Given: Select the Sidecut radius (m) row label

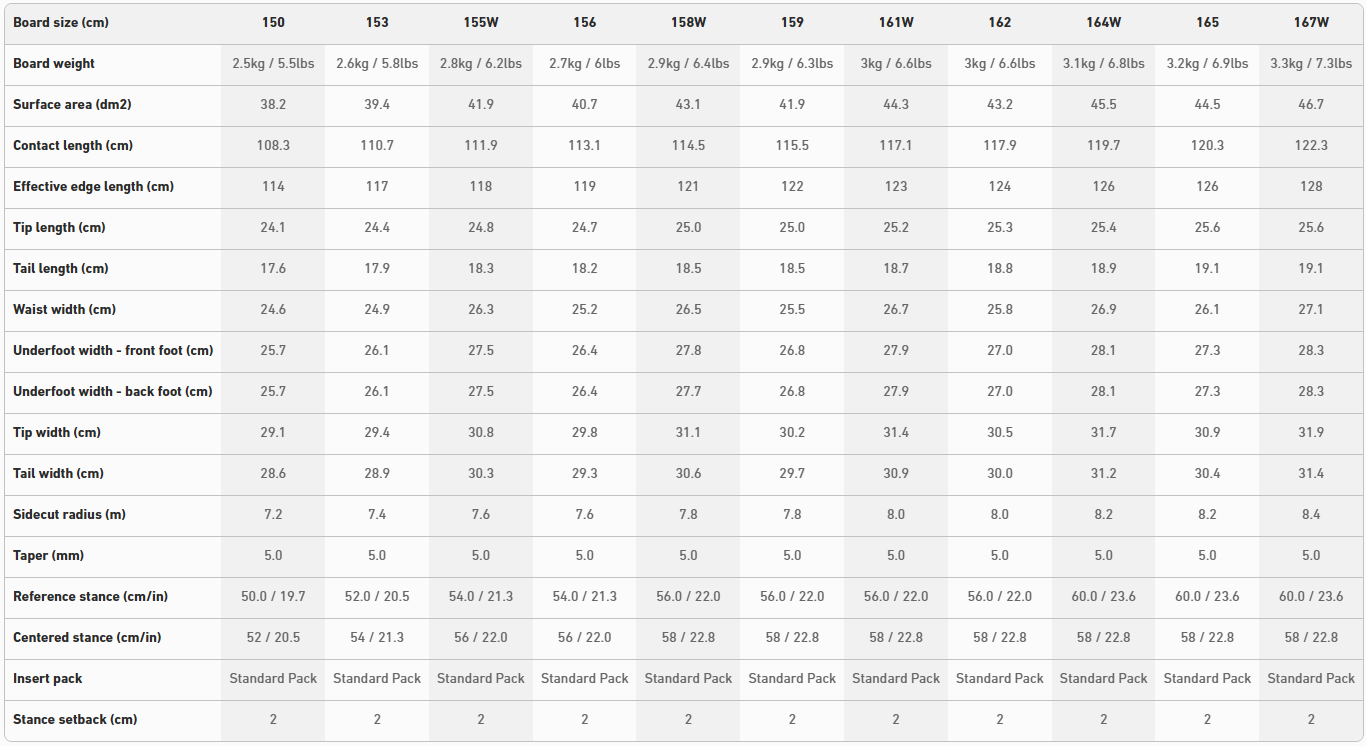Looking at the screenshot, I should (x=69, y=514).
